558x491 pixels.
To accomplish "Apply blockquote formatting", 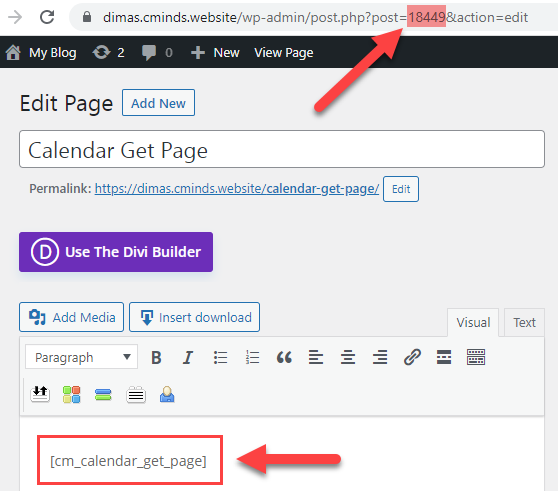I will point(284,357).
